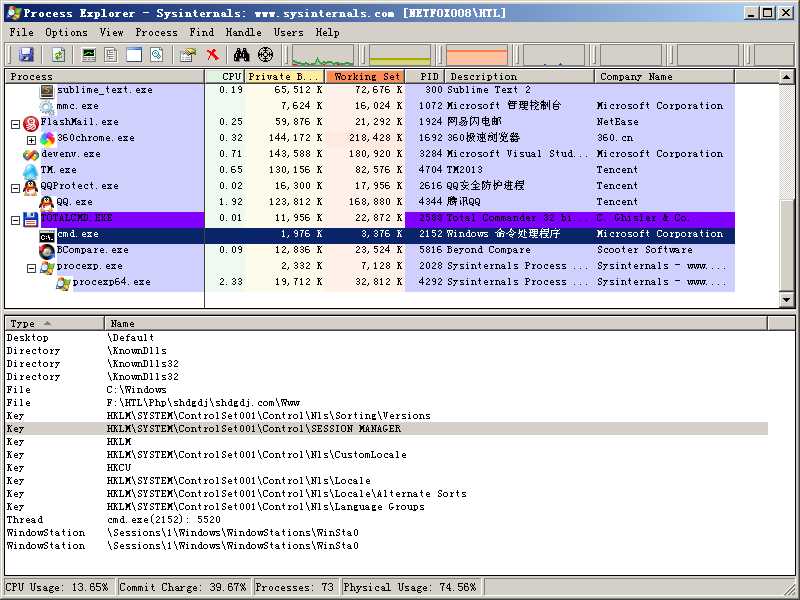Click the TOTALCMD.EXE floppy disk icon
Screen dimensions: 800x600
pyautogui.click(x=31, y=218)
